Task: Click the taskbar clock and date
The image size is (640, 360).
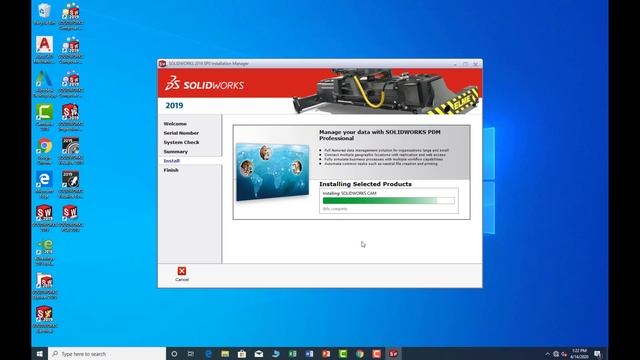Action: pyautogui.click(x=579, y=354)
